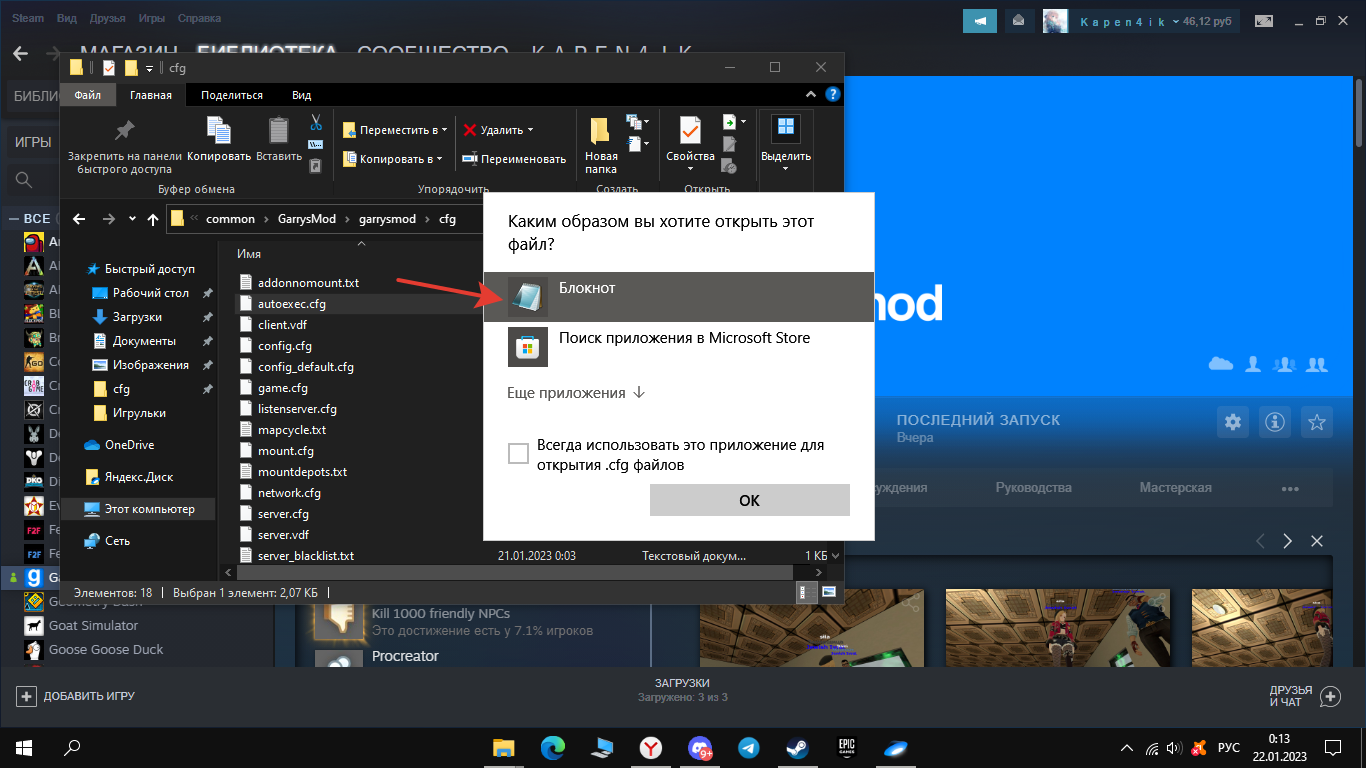Expand Еще приложения list
The width and height of the screenshot is (1366, 768).
(576, 393)
